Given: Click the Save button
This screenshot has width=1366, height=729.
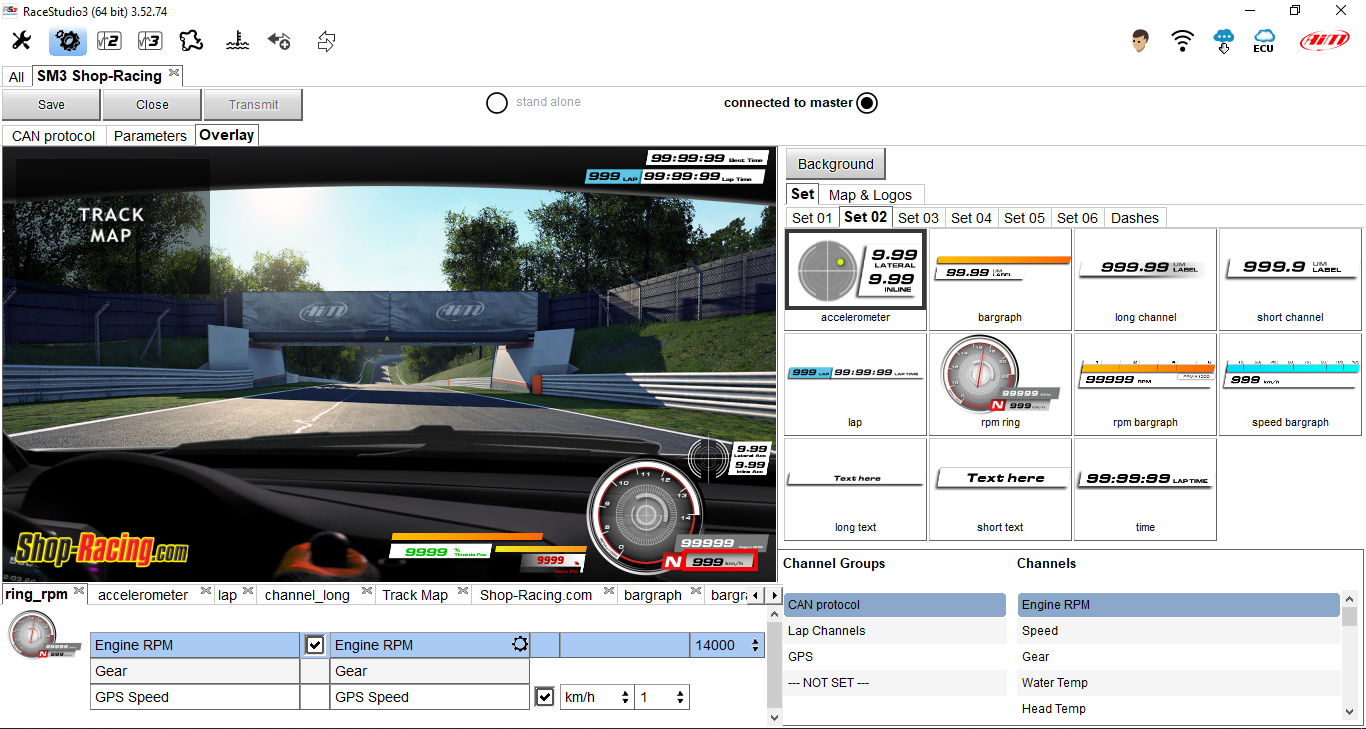Looking at the screenshot, I should (x=51, y=105).
